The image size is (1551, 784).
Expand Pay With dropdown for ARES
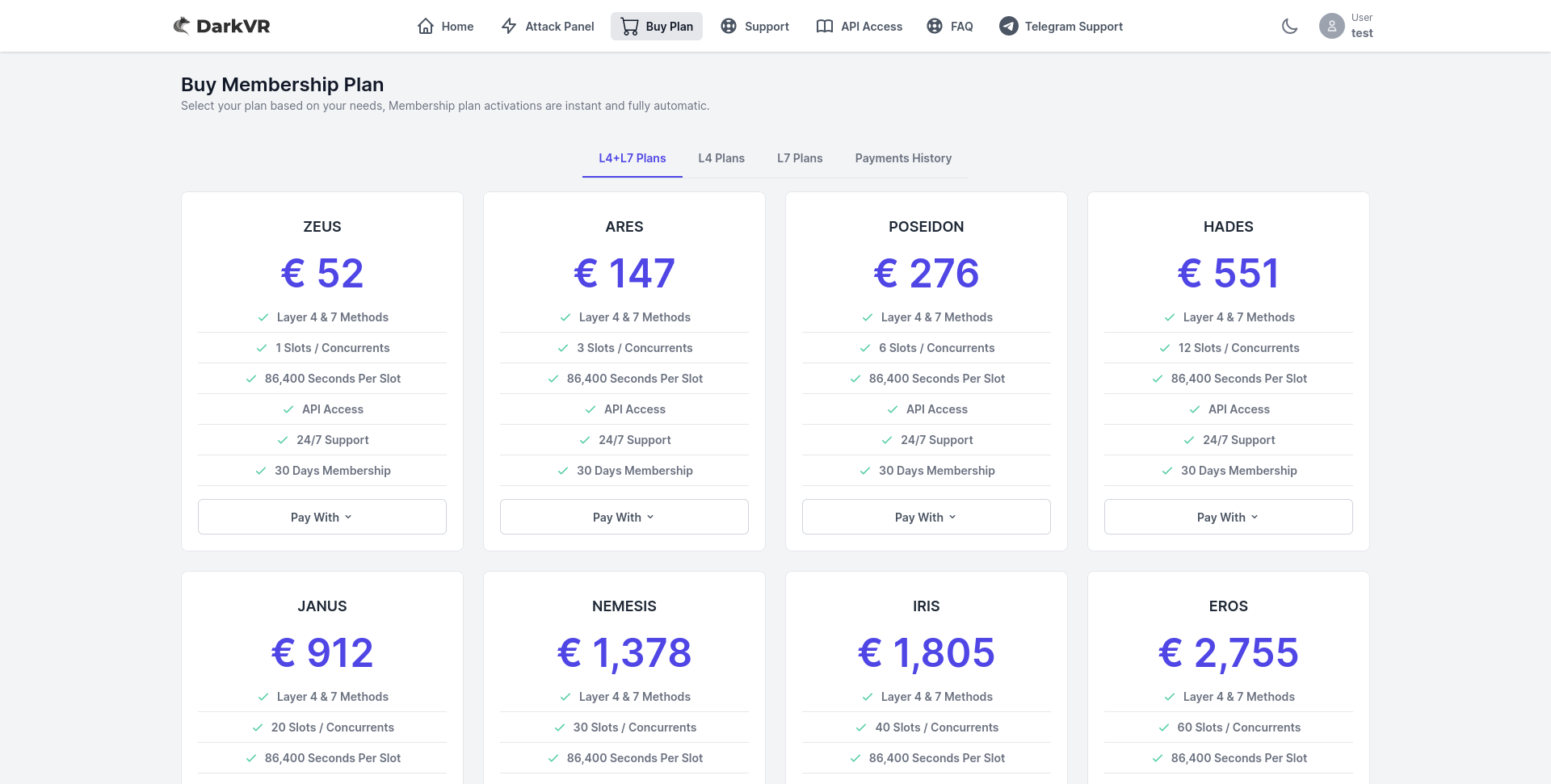click(x=624, y=517)
